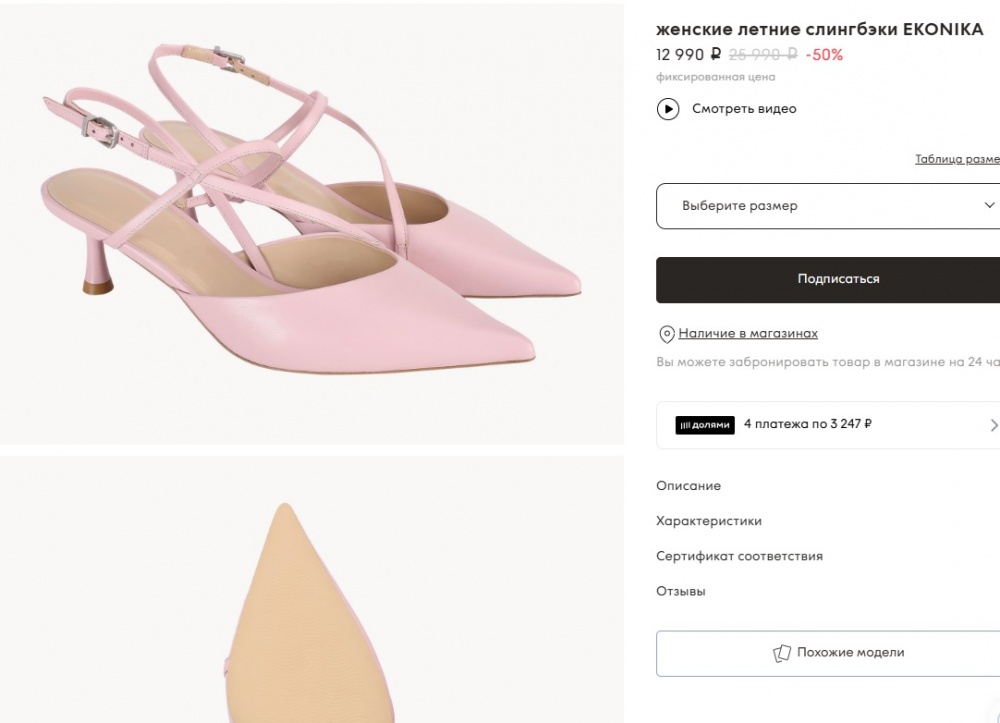Open the Сертификат соответствия section
Screen dimensions: 1000x723
click(739, 556)
